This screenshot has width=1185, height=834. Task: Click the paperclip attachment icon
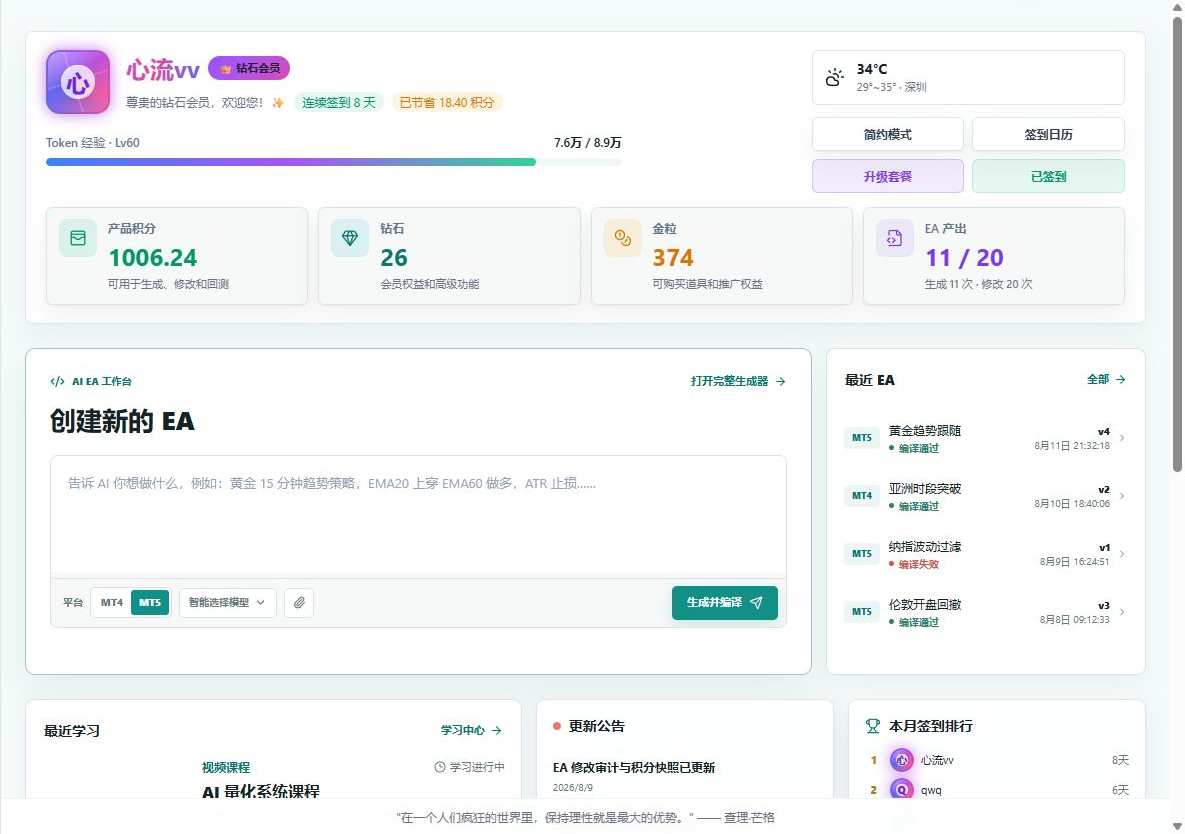coord(299,603)
